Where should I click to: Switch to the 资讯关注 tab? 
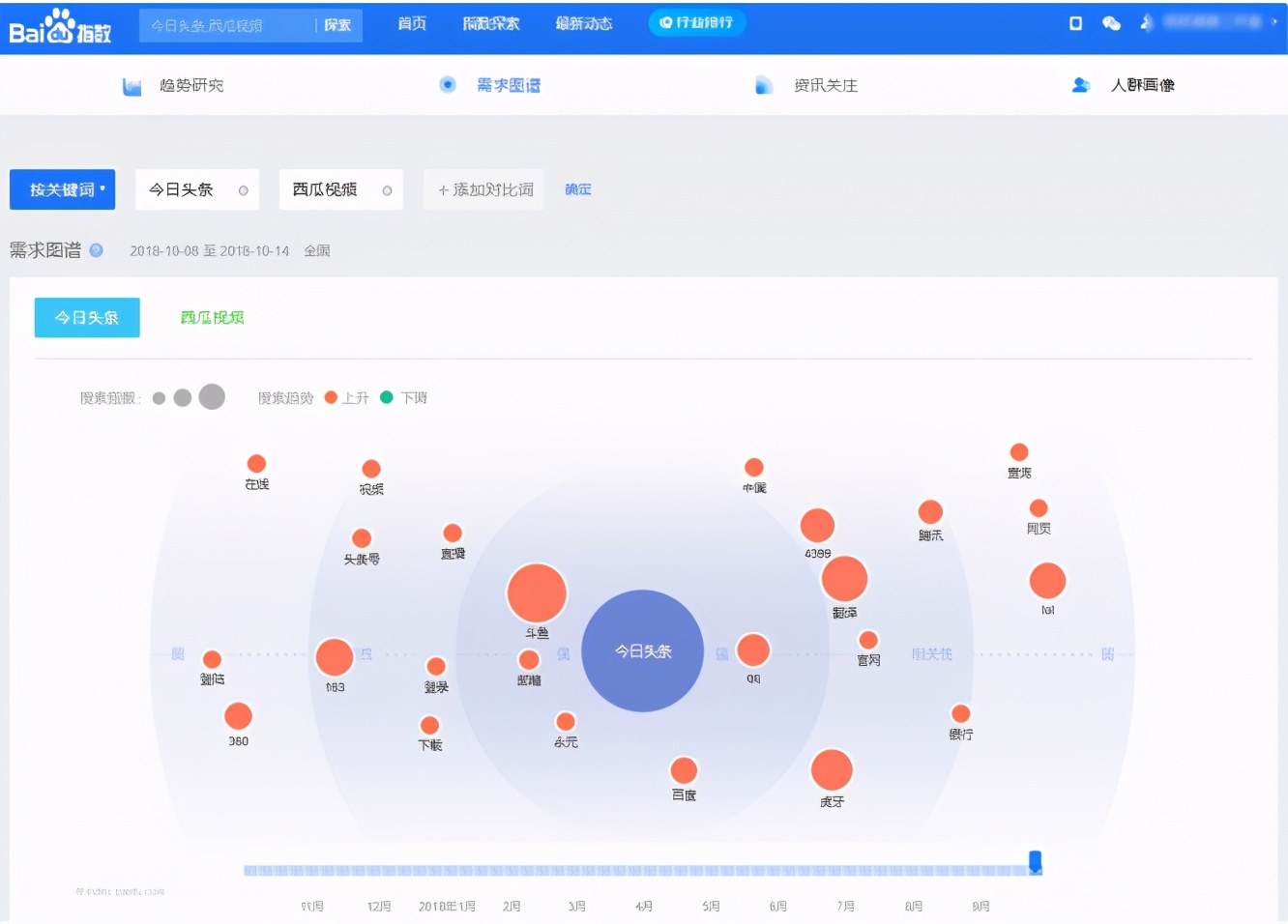(x=806, y=85)
